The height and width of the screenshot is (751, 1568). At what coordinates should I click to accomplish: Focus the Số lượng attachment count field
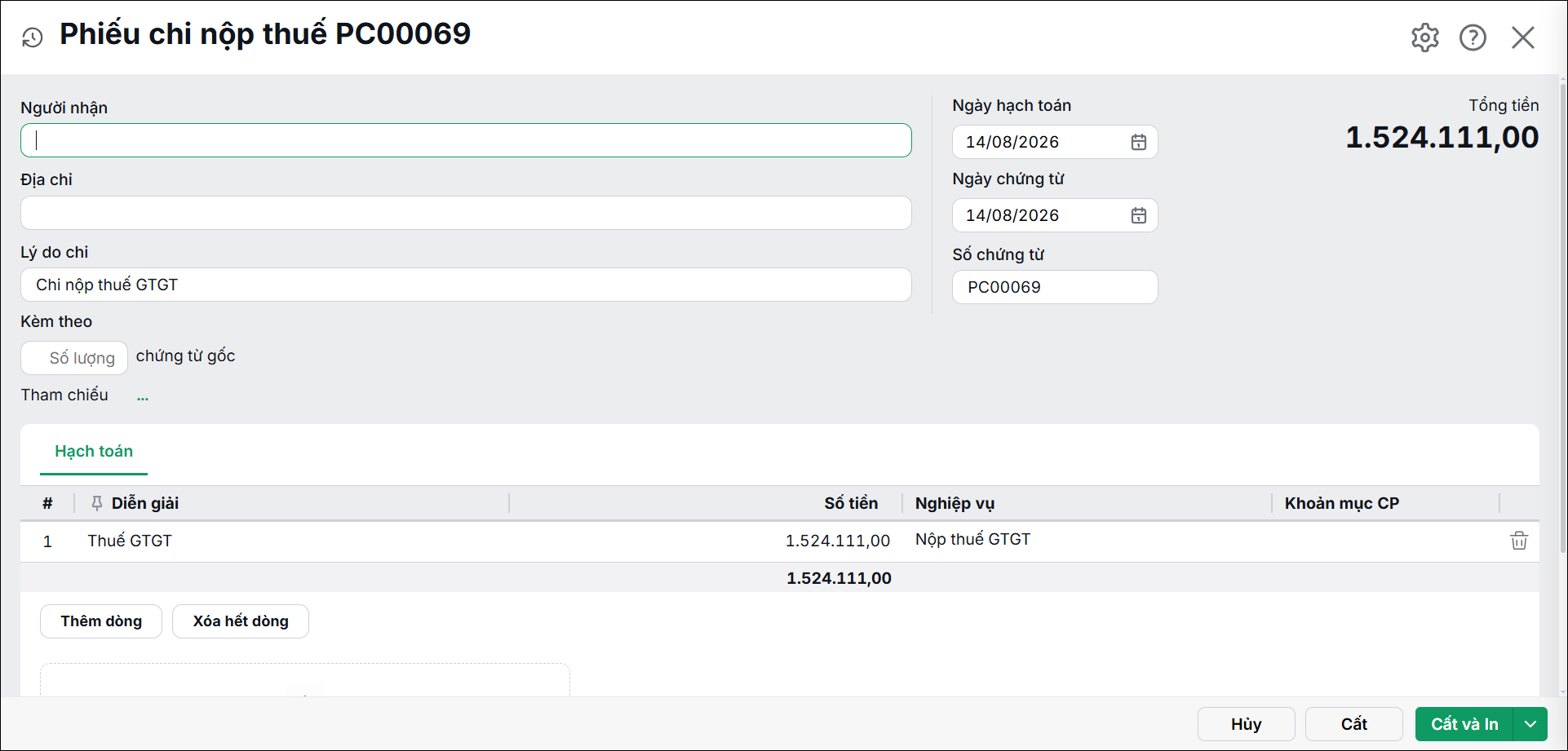[x=74, y=358]
